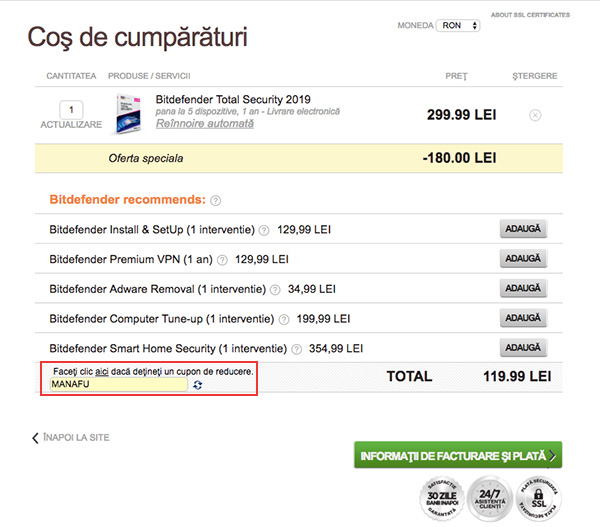Click the 30 ZILE money-back badge
600x527 pixels.
click(442, 498)
